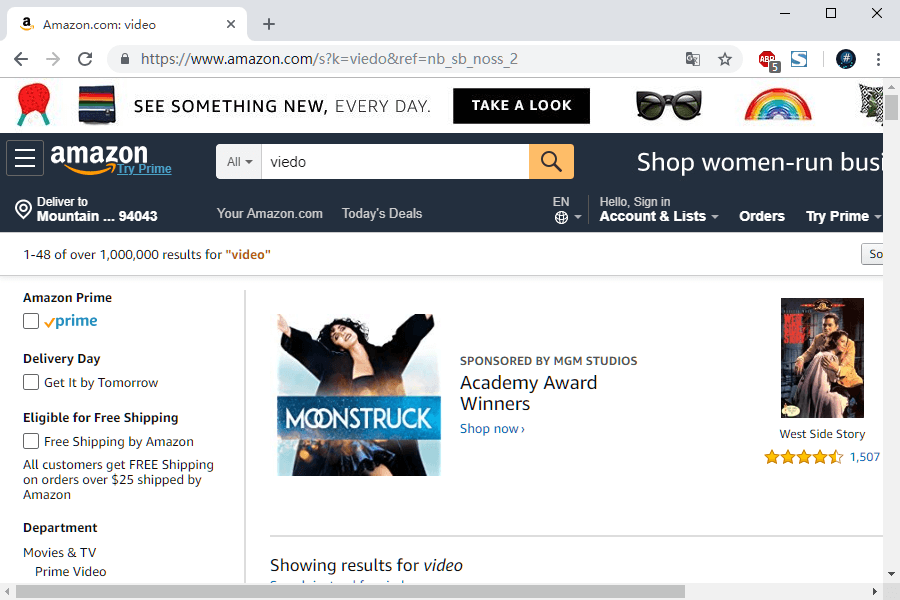
Task: Open the Chrome three-dot menu
Action: tap(878, 59)
